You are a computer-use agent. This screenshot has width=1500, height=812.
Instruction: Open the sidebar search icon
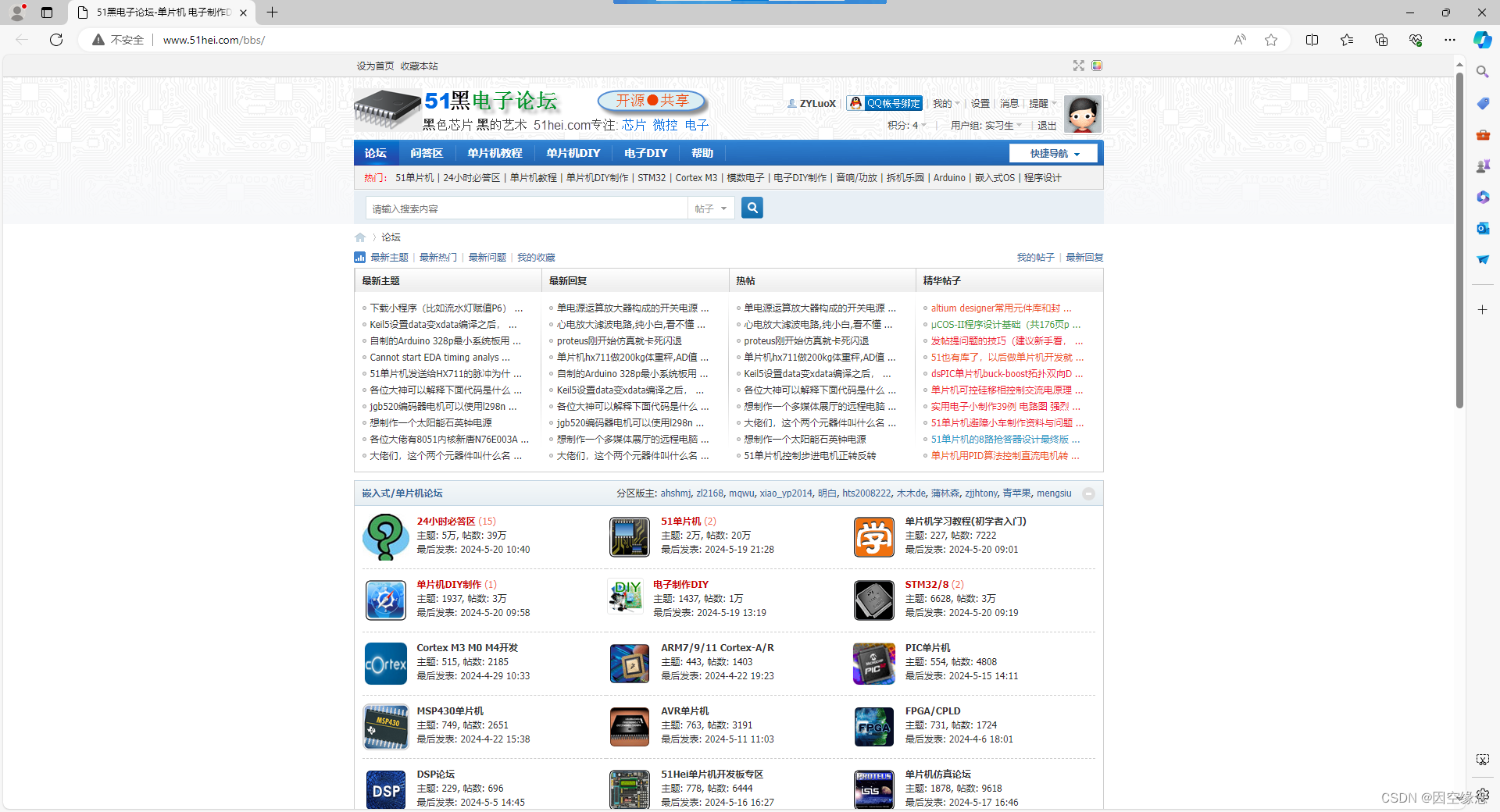pos(1482,72)
